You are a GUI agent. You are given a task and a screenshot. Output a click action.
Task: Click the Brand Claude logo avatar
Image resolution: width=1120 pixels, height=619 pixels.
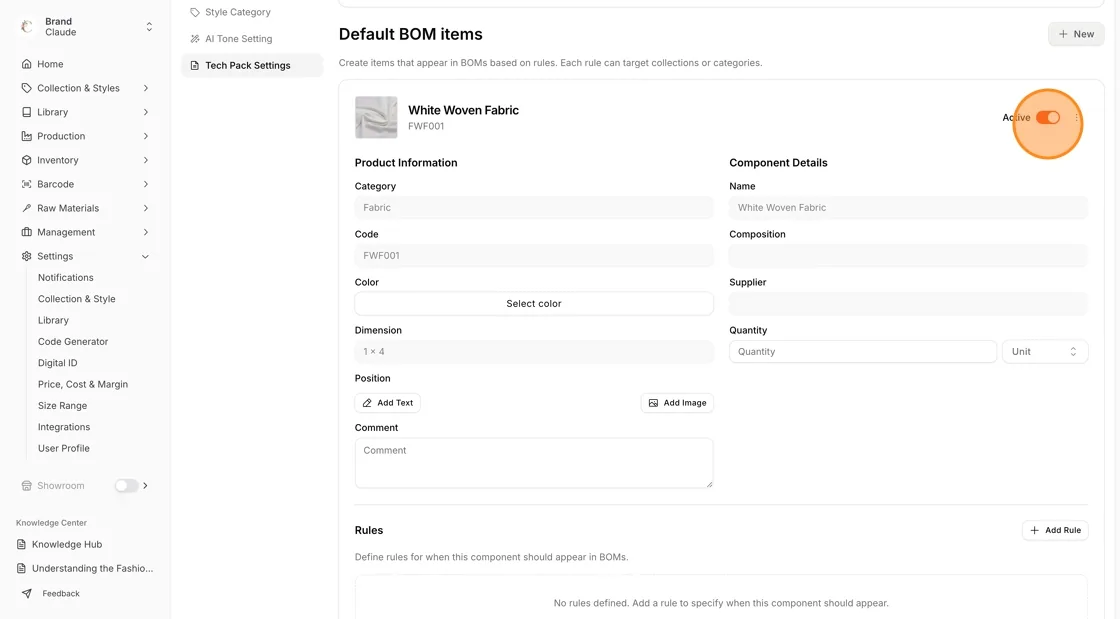point(27,26)
